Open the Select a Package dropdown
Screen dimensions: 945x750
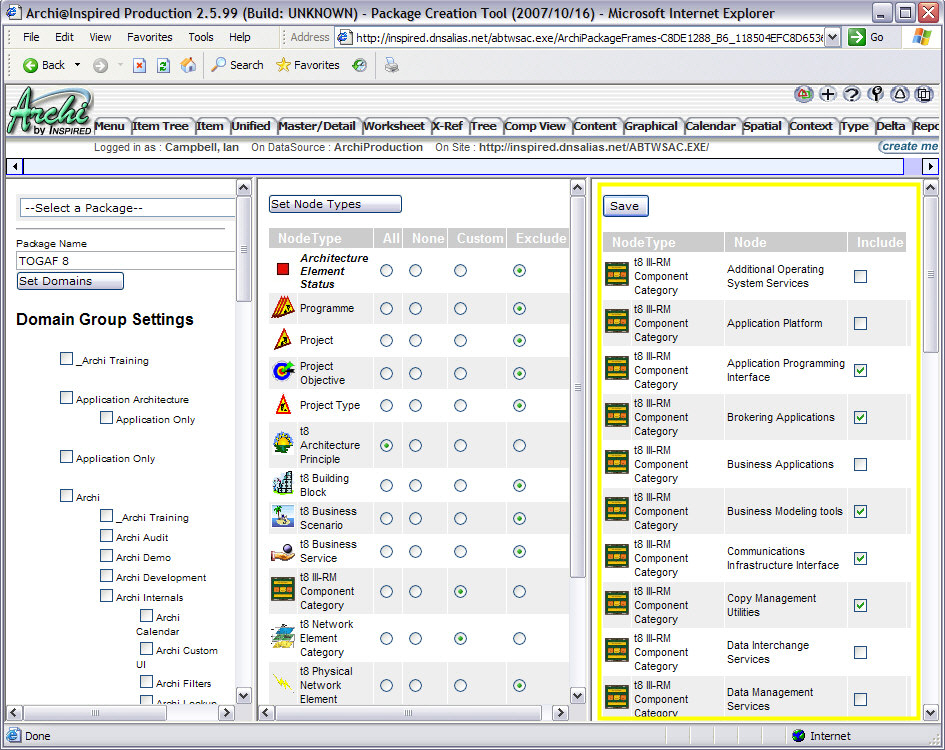point(126,208)
